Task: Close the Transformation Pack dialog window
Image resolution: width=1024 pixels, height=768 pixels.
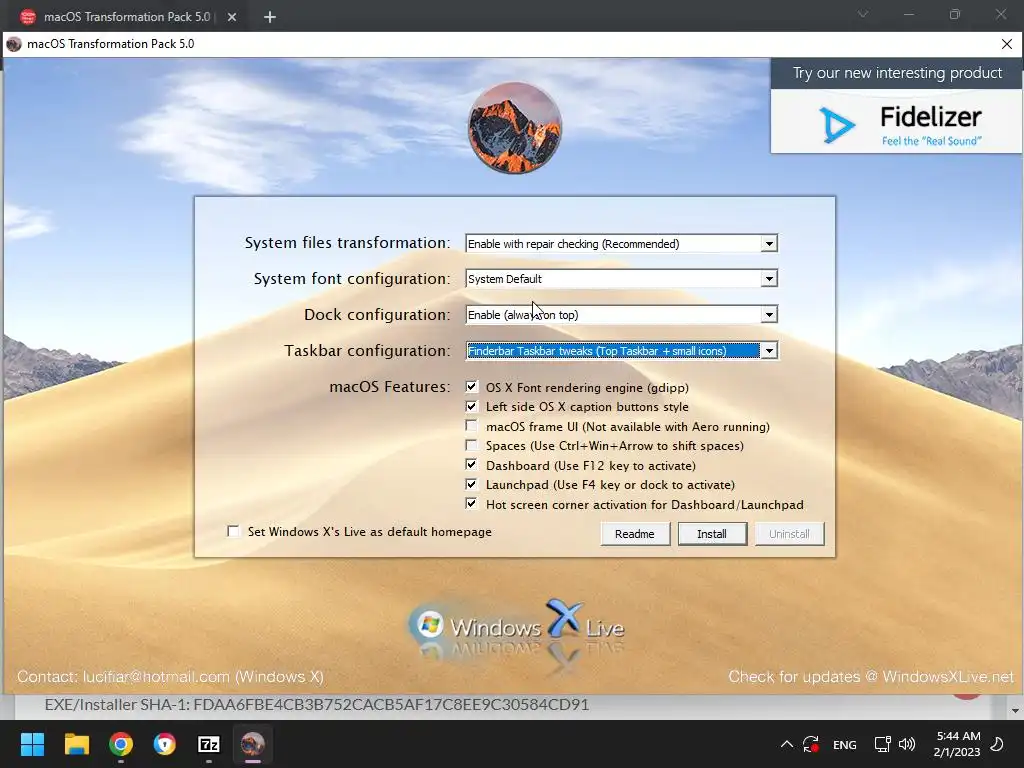Action: pos(1006,44)
